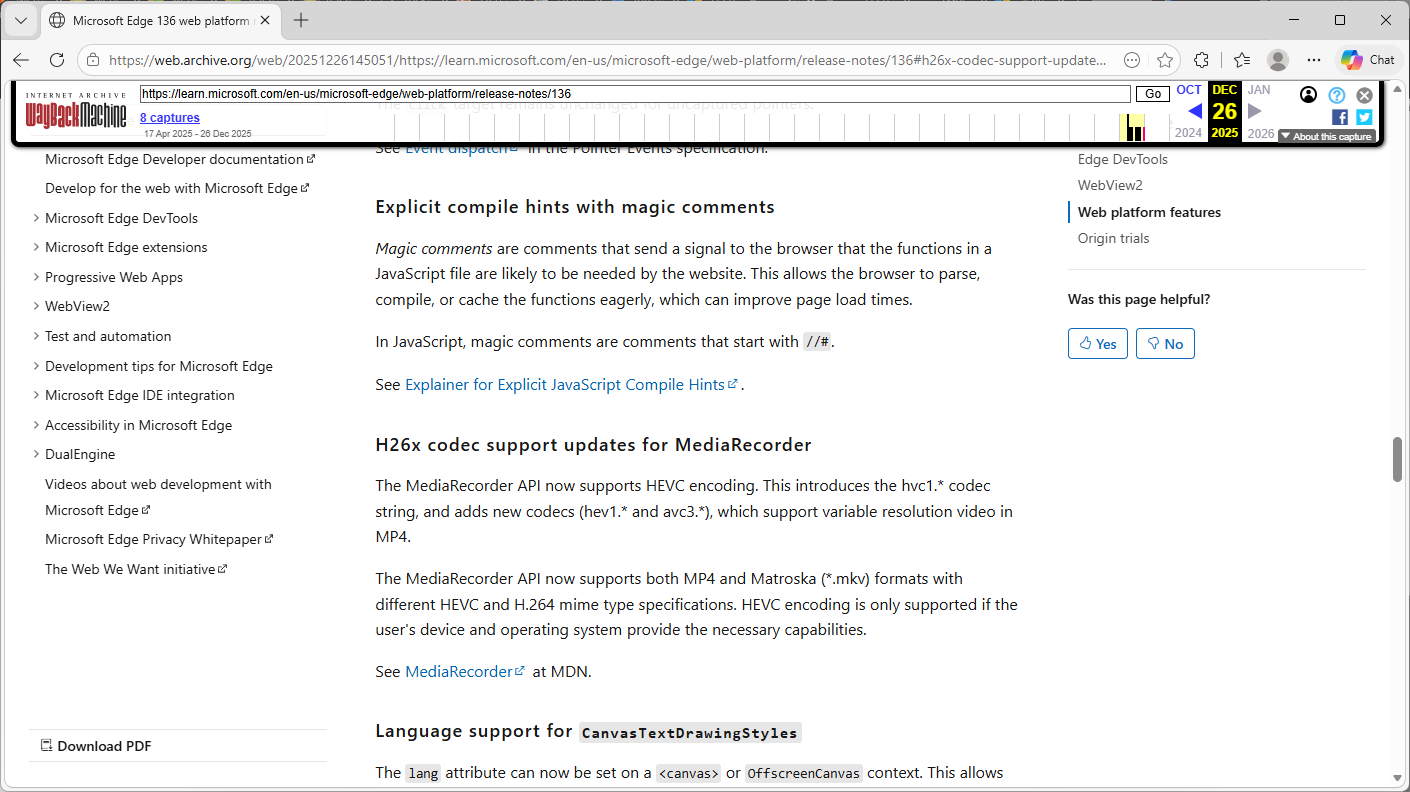Expand the WebView2 node in left navigation
The image size is (1410, 792).
coord(37,306)
